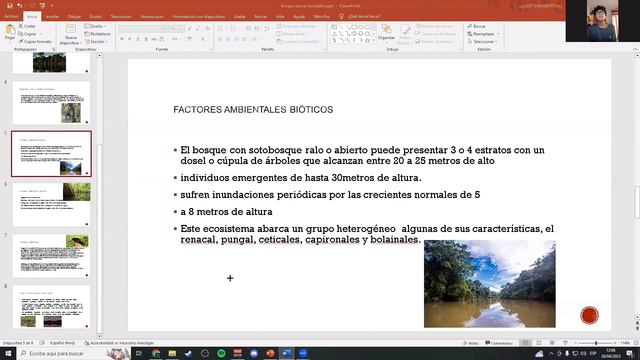The height and width of the screenshot is (360, 640).
Task: Open the Reemplazar dropdown
Action: 483,34
